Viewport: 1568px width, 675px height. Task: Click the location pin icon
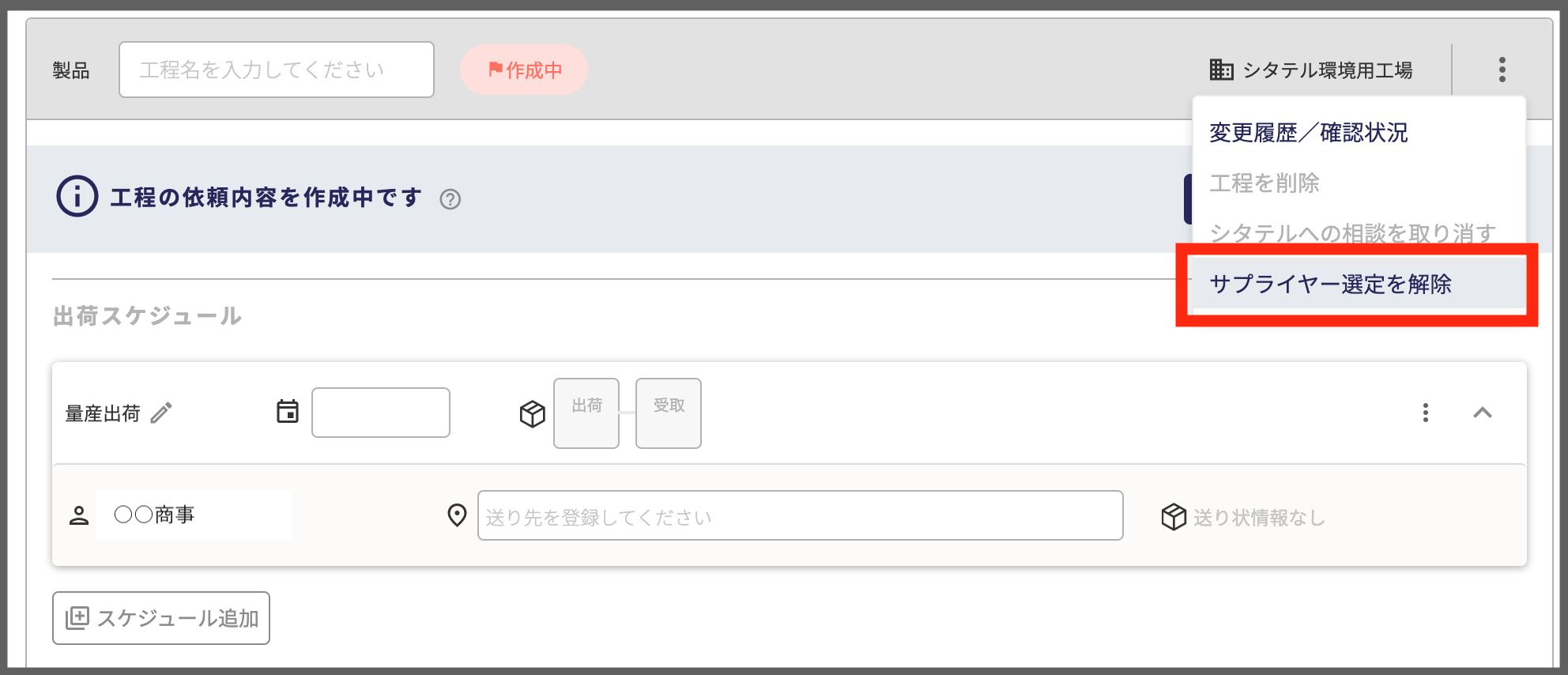pos(457,515)
